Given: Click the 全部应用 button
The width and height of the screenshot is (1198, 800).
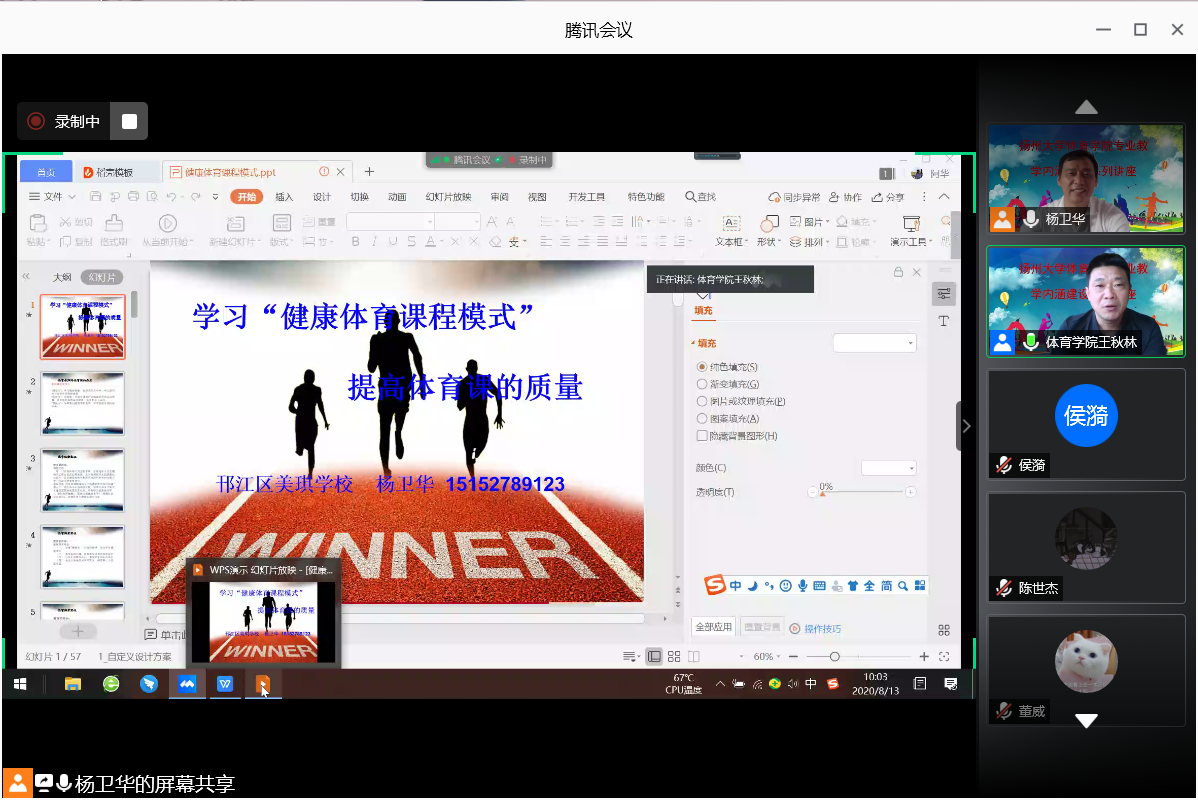Looking at the screenshot, I should [714, 627].
